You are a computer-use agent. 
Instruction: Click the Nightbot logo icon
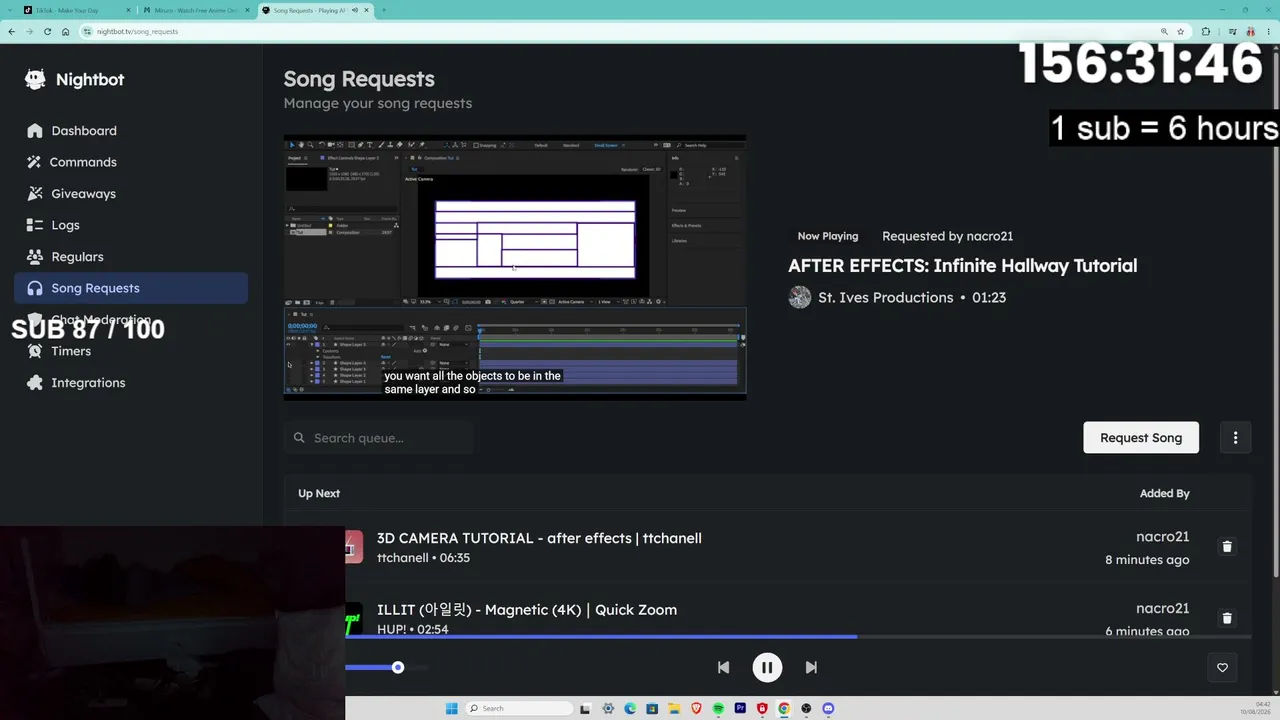(x=35, y=80)
